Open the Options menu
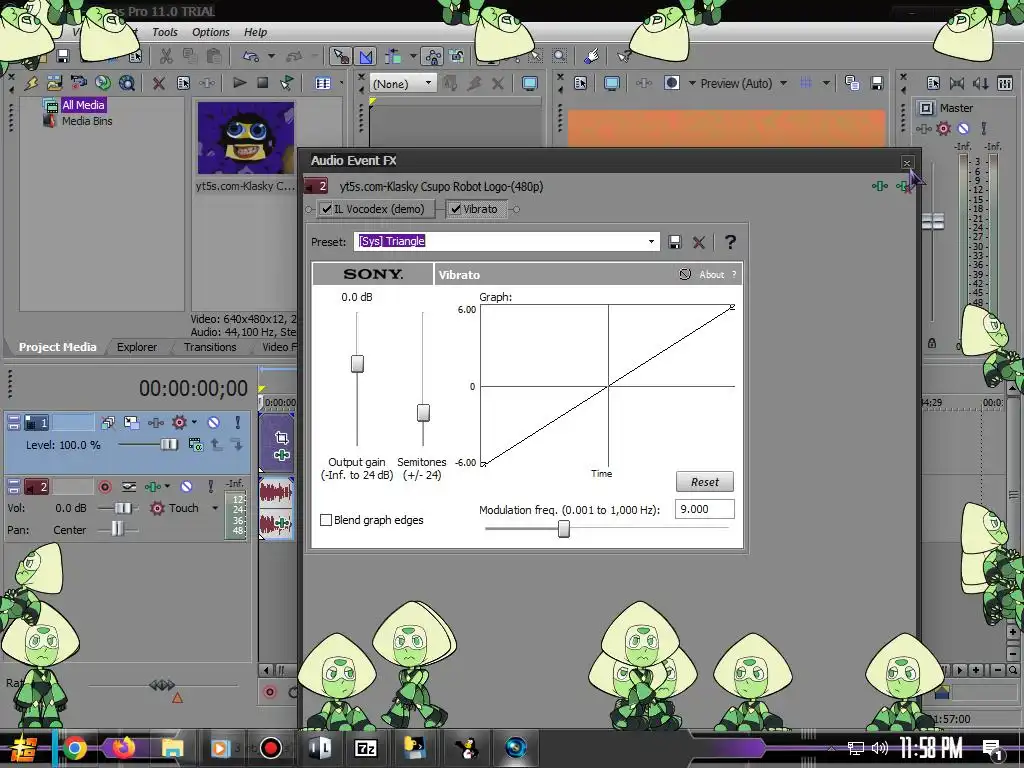The height and width of the screenshot is (768, 1024). point(210,32)
